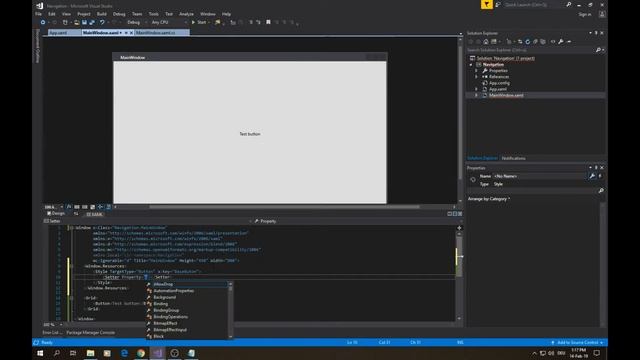The image size is (640, 360).
Task: Select BitmapEffect from IntelliSense list
Action: coord(187,323)
